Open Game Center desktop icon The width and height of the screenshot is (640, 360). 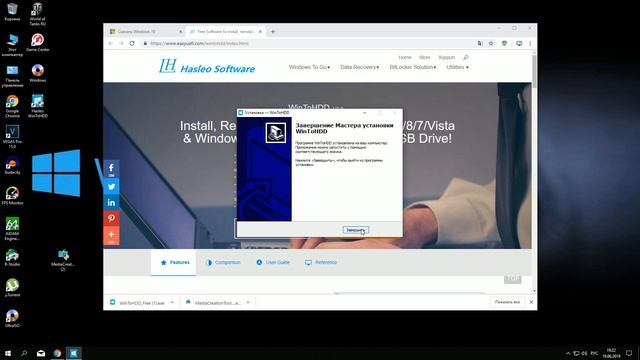[x=38, y=42]
